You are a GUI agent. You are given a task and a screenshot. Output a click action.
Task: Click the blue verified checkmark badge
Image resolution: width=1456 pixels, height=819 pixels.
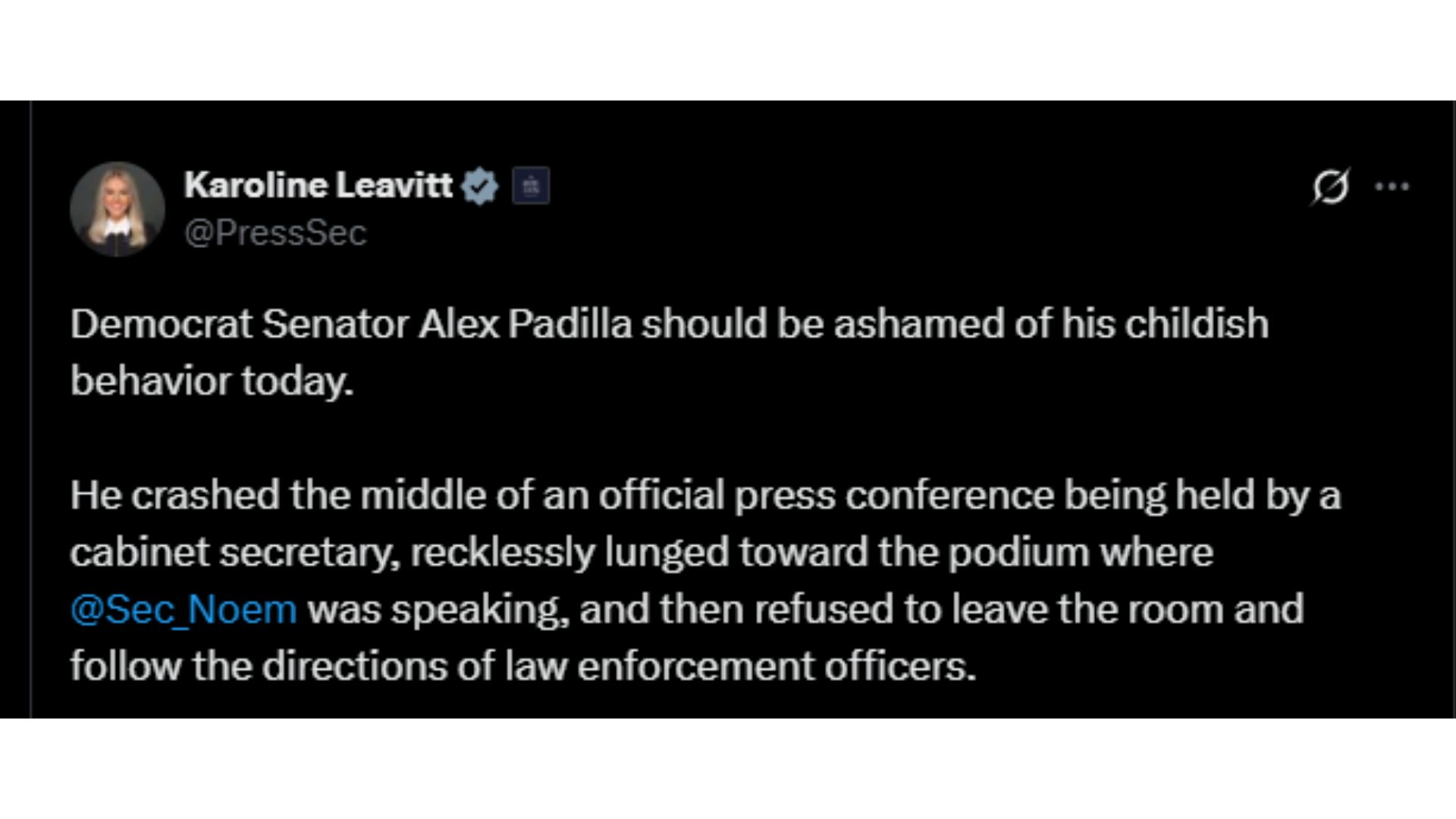pos(480,187)
